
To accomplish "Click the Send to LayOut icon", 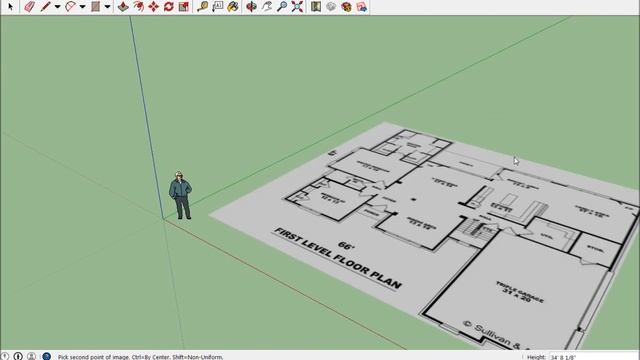I will (362, 7).
